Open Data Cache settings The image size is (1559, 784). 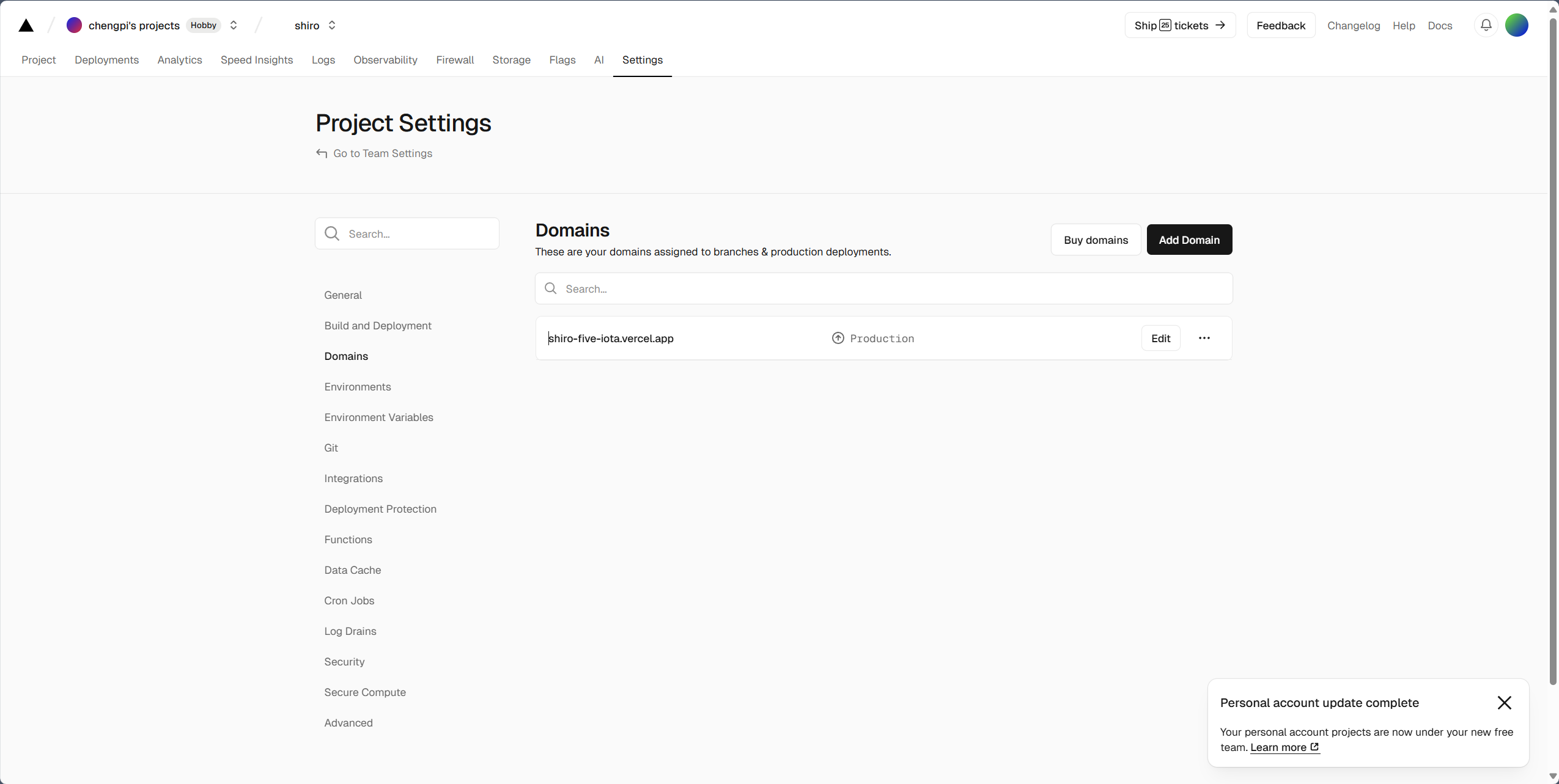pyautogui.click(x=353, y=570)
